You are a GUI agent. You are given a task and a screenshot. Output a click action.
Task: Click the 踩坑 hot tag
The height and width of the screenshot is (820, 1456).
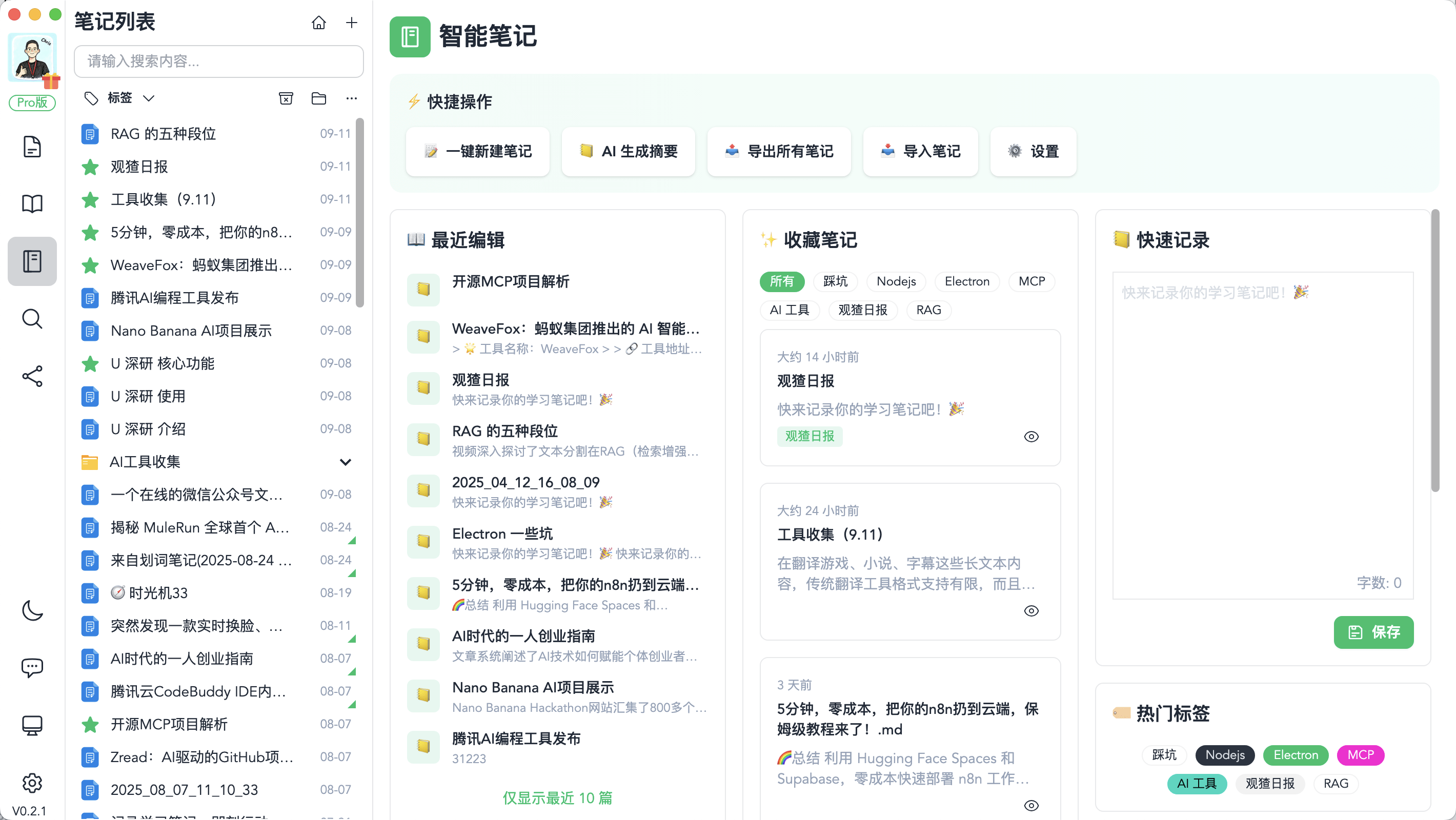point(1164,755)
